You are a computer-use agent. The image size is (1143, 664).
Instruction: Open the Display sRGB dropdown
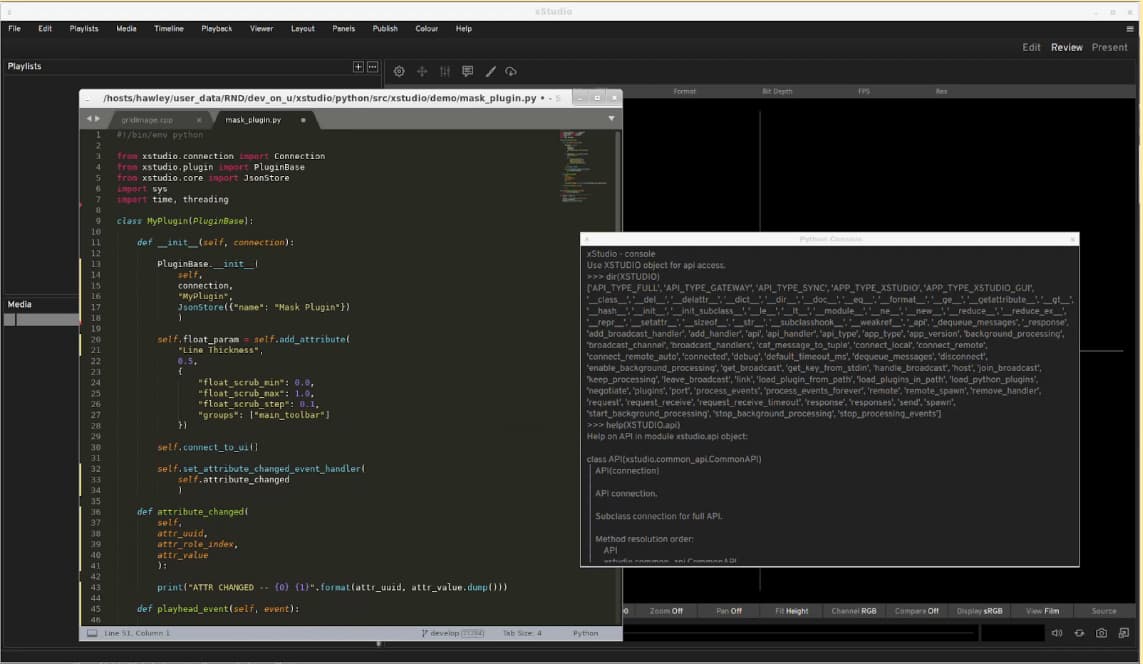979,611
